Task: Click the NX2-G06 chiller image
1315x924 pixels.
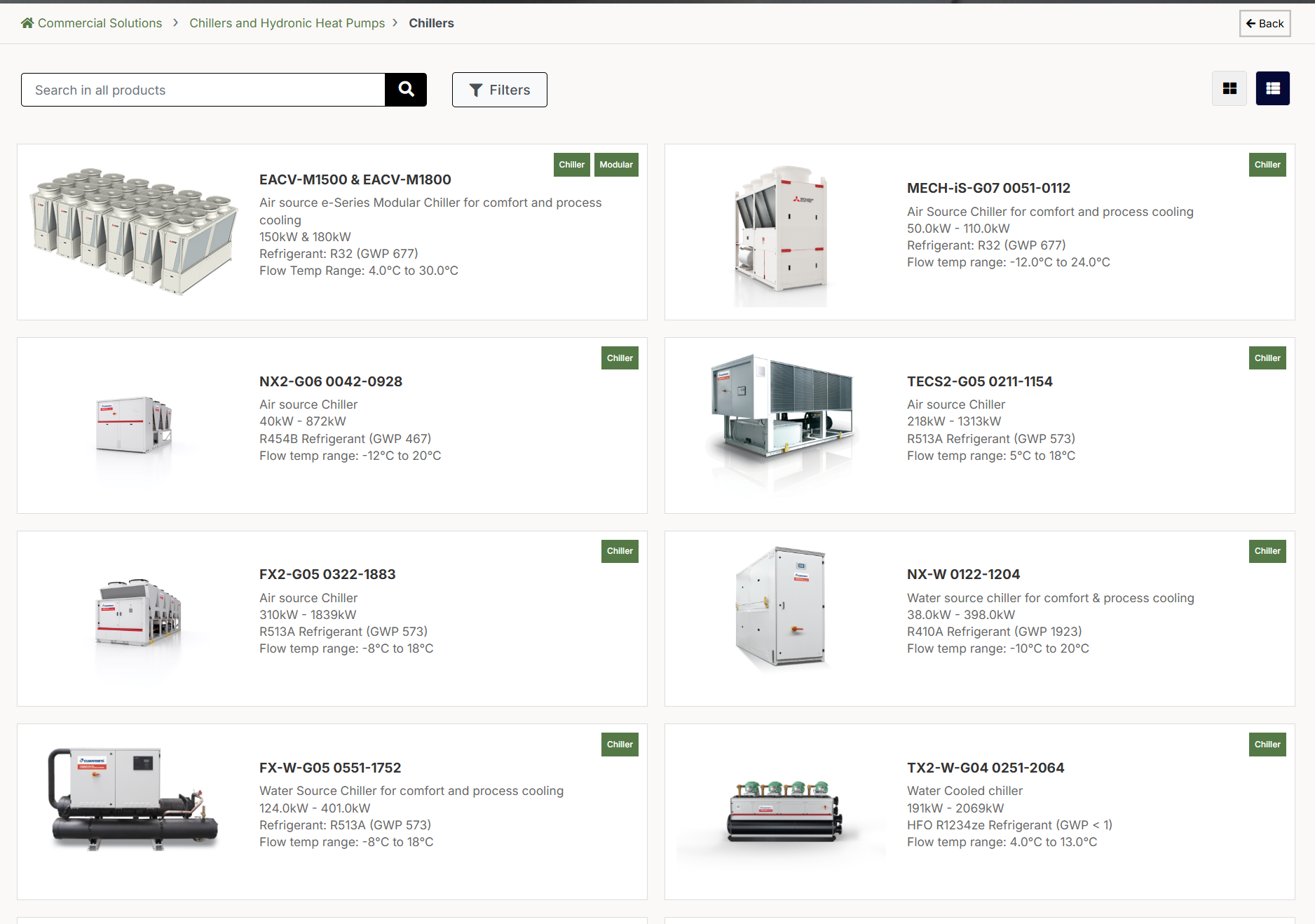Action: 134,425
